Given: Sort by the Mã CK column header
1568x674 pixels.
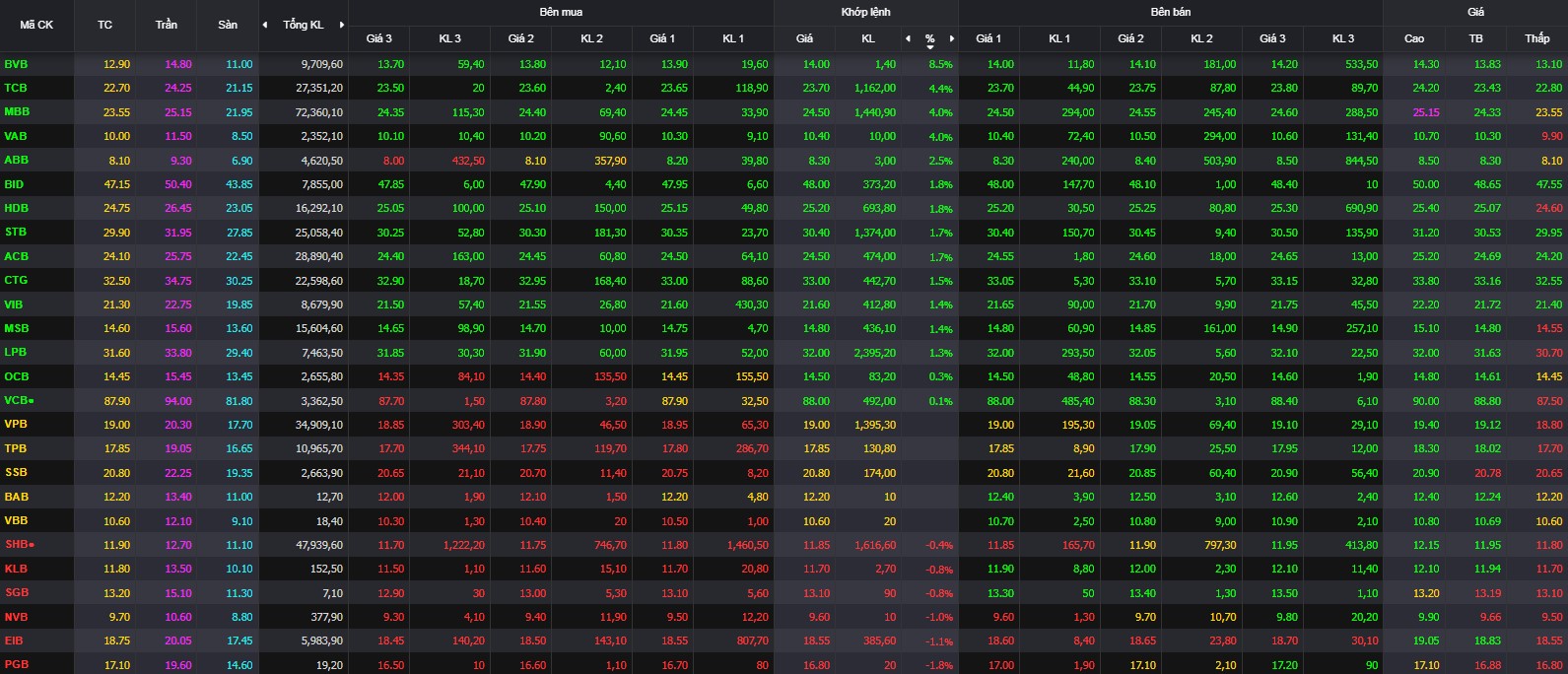Looking at the screenshot, I should 36,25.
